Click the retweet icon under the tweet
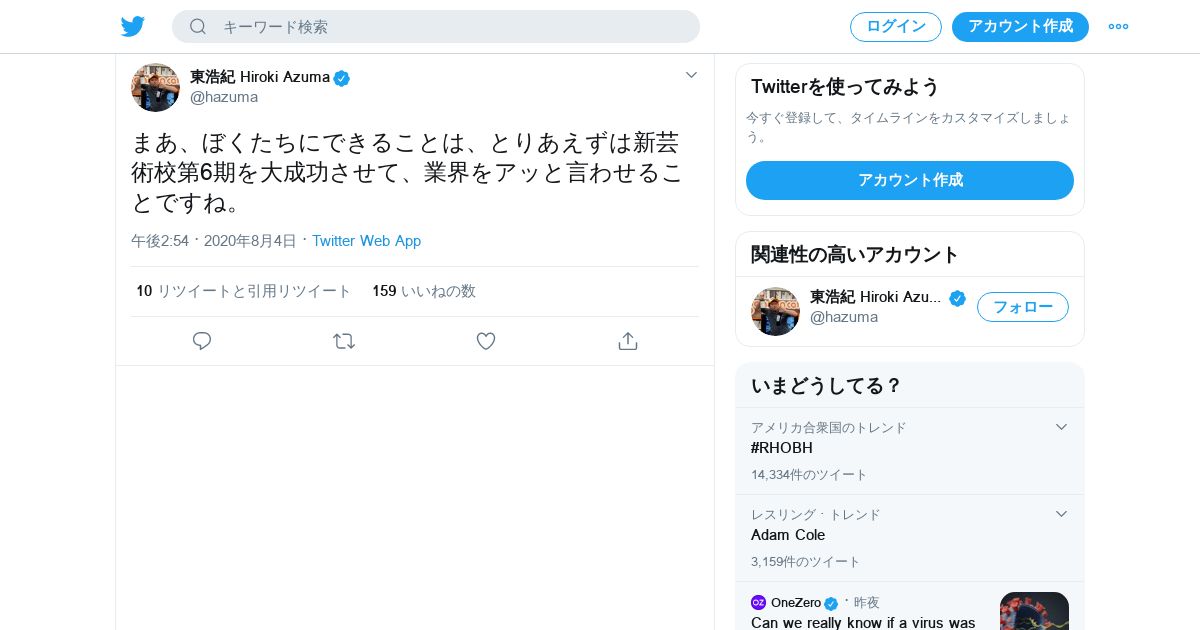The width and height of the screenshot is (1200, 630). coord(344,341)
